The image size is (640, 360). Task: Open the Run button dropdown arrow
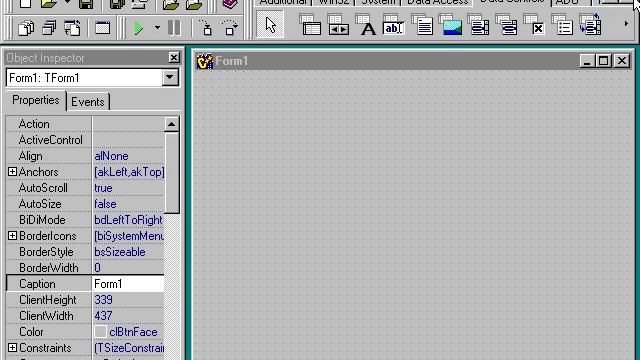[157, 28]
